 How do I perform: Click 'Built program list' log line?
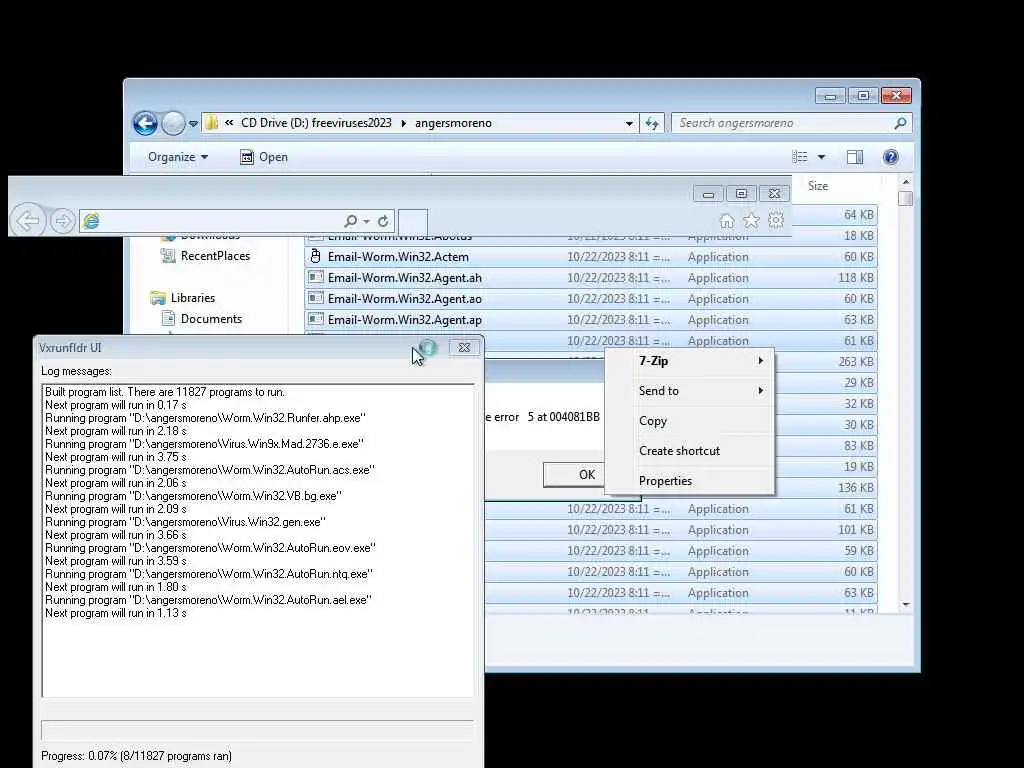[165, 392]
